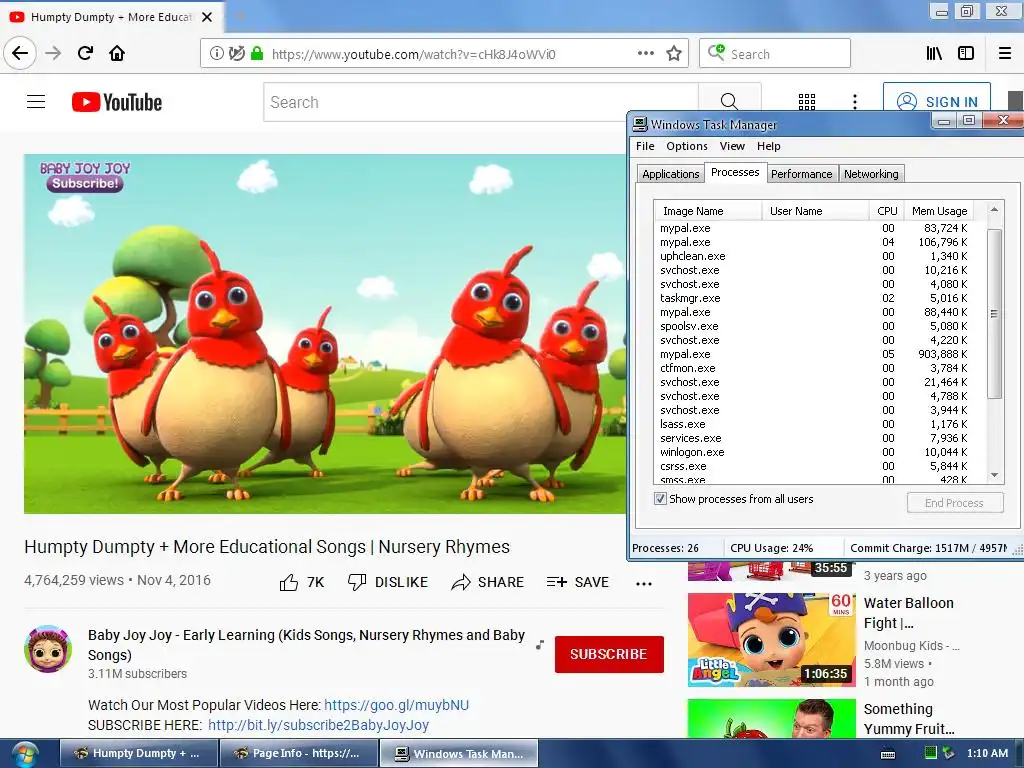Uncheck Show processes from all users
The width and height of the screenshot is (1024, 768).
[660, 499]
